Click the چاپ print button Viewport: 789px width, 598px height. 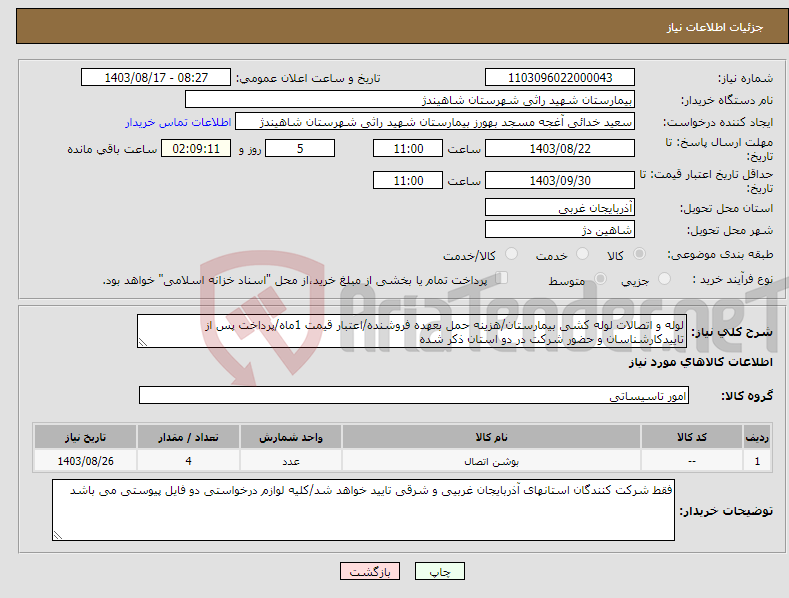(x=440, y=572)
